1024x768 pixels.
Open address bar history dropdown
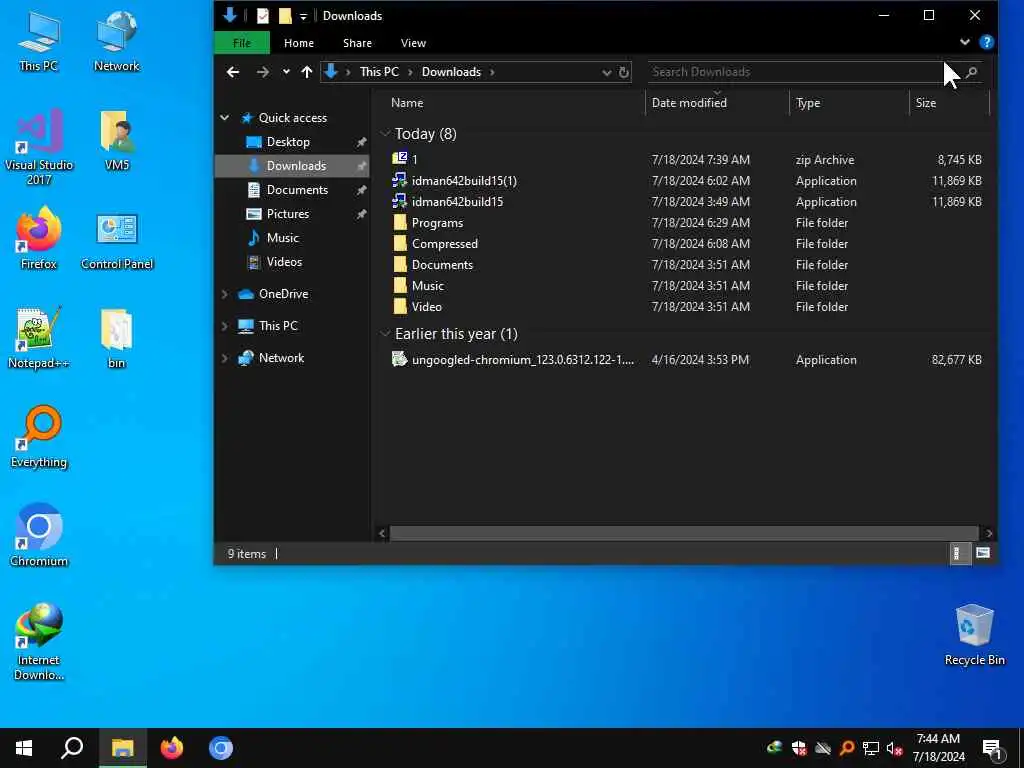tap(606, 72)
